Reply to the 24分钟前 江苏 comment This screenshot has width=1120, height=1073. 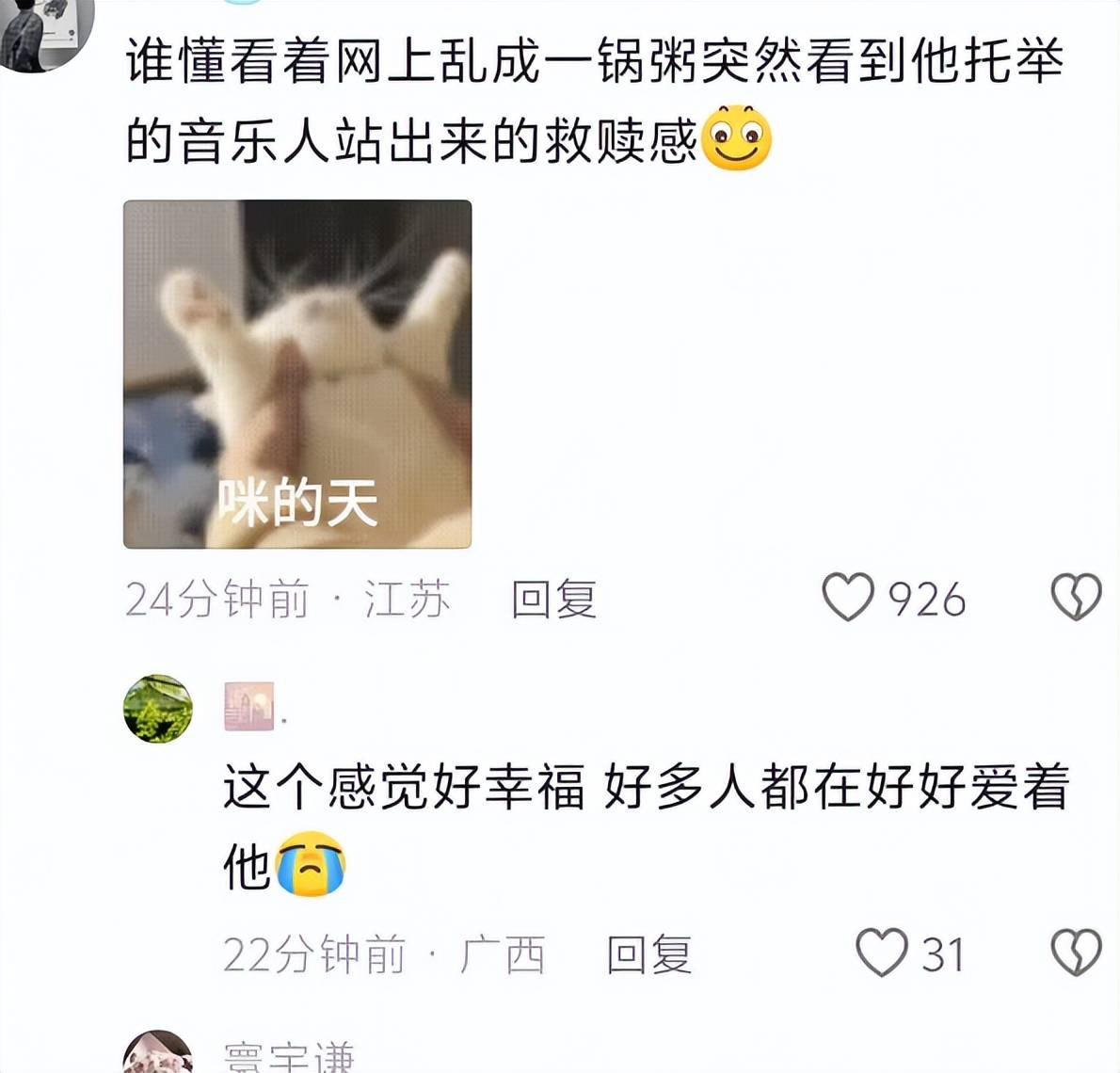click(x=553, y=599)
